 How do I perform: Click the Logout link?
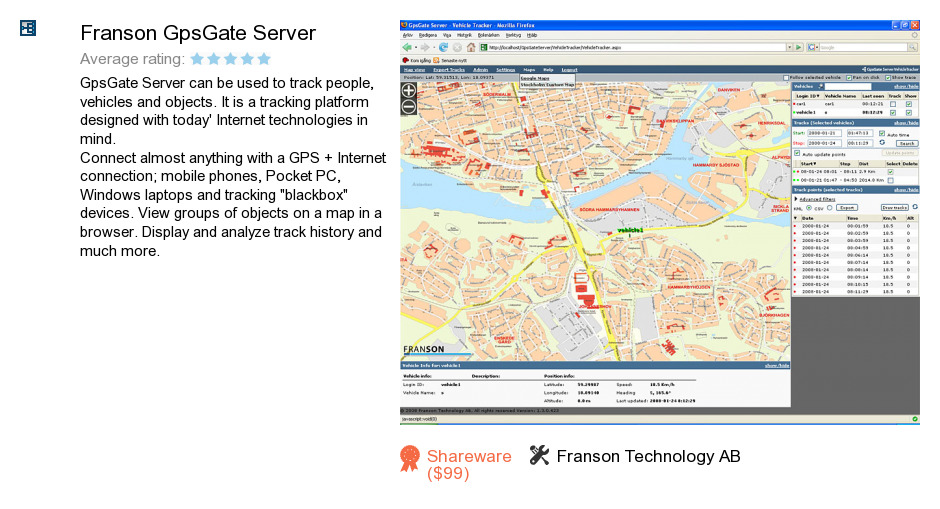tap(569, 70)
